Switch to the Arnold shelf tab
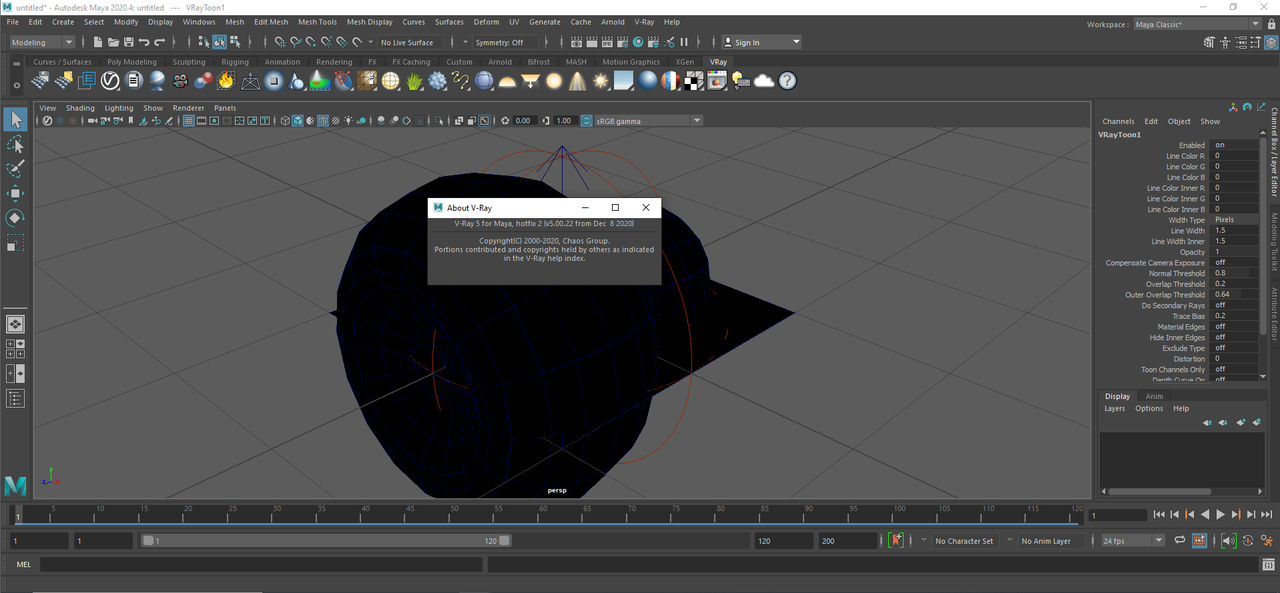This screenshot has width=1280, height=593. [x=500, y=62]
